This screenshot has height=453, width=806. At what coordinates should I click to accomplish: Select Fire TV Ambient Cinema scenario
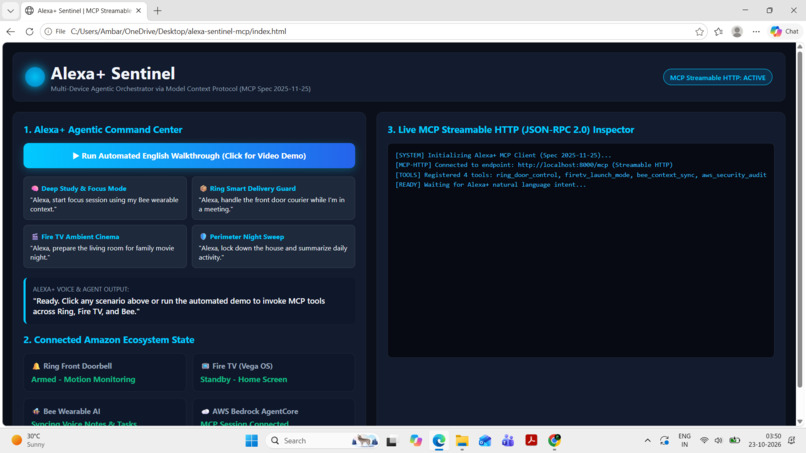tap(105, 246)
